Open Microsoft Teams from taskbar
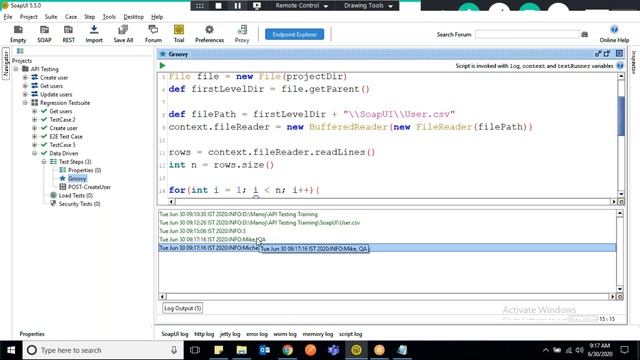640x360 pixels. pos(333,350)
